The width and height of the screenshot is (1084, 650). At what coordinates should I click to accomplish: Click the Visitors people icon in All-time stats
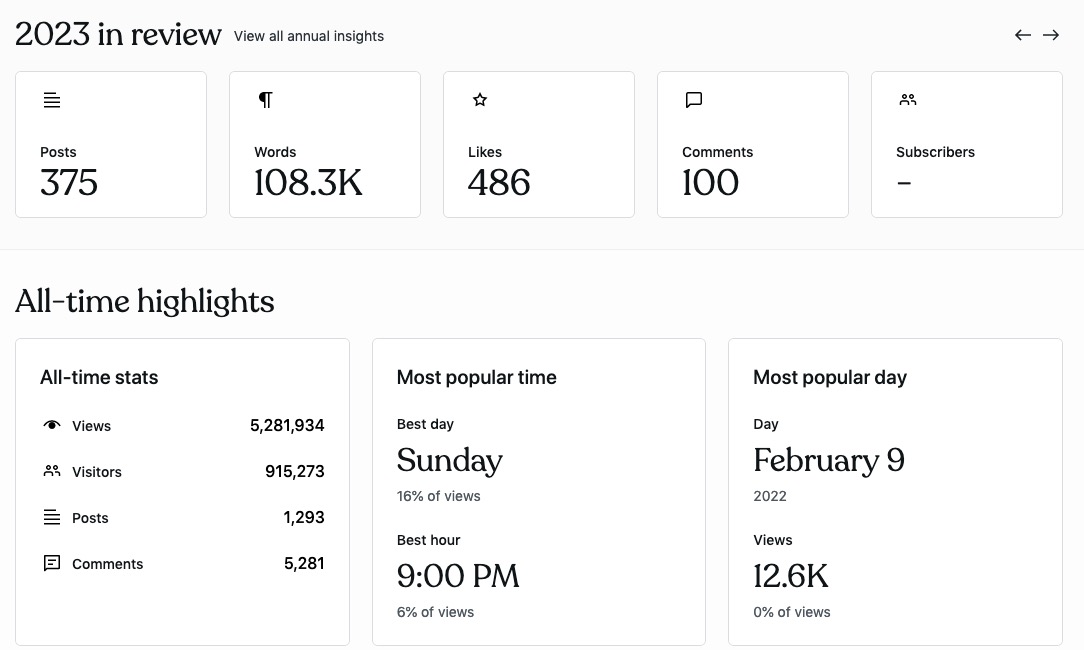pos(52,471)
